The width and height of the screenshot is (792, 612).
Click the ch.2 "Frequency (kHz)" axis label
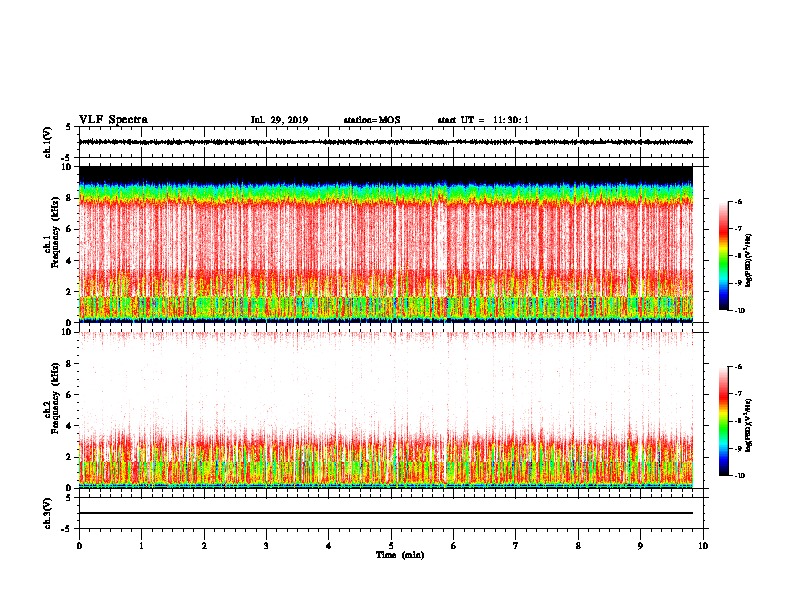[55, 398]
